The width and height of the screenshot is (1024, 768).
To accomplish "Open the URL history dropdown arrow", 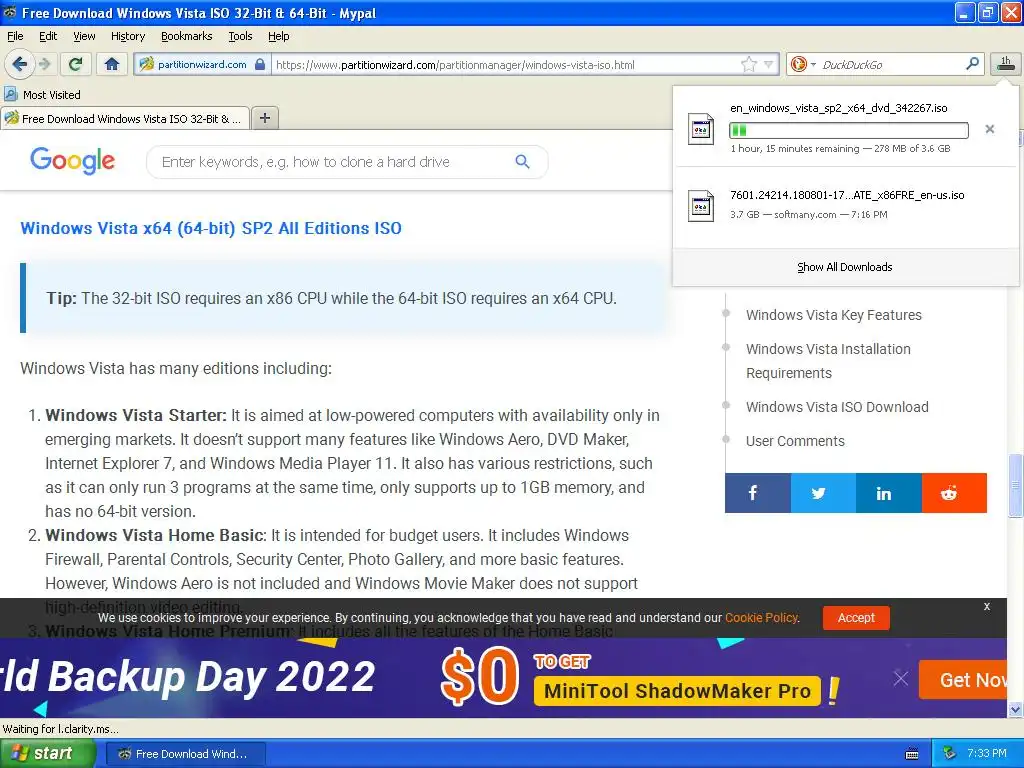I will [x=769, y=64].
